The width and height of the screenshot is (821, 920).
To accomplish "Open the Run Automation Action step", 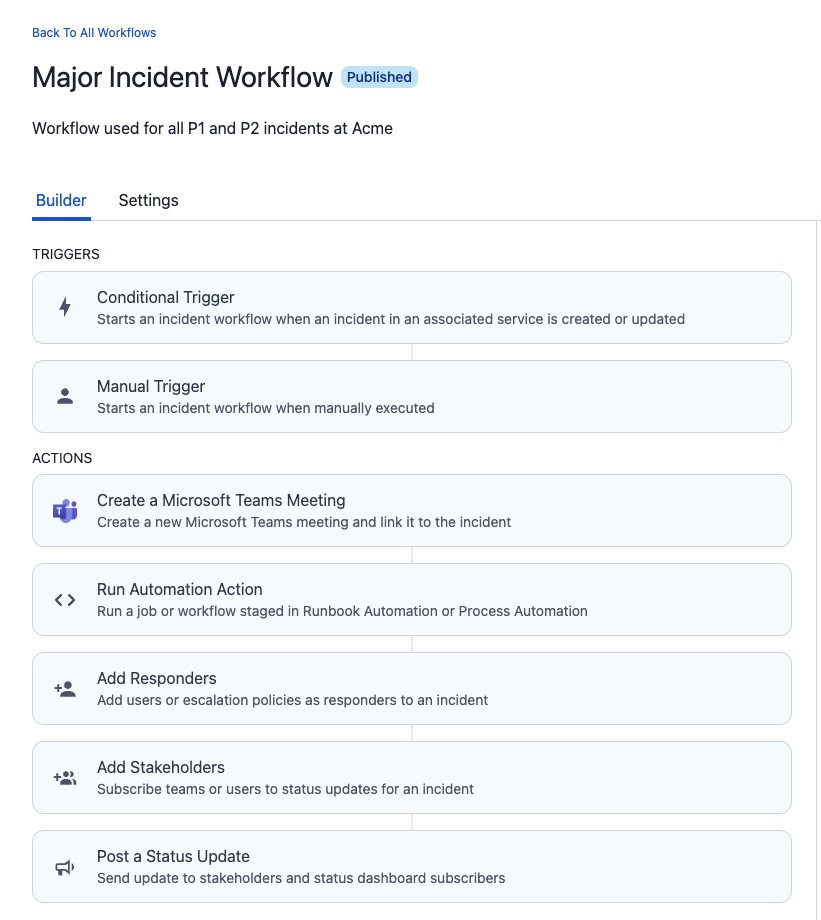I will point(410,599).
